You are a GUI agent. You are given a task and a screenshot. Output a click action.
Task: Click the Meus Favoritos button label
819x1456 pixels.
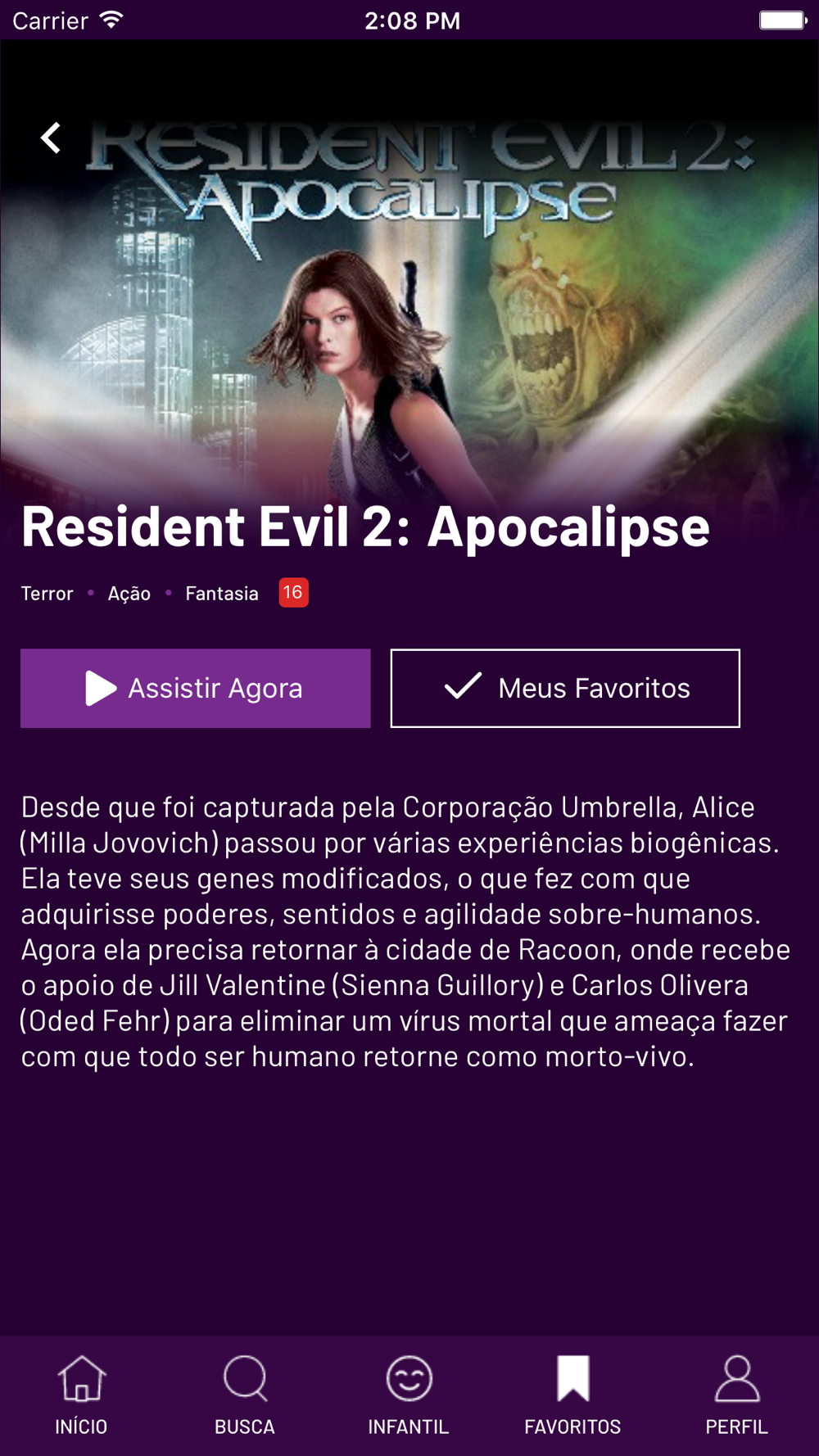point(595,689)
